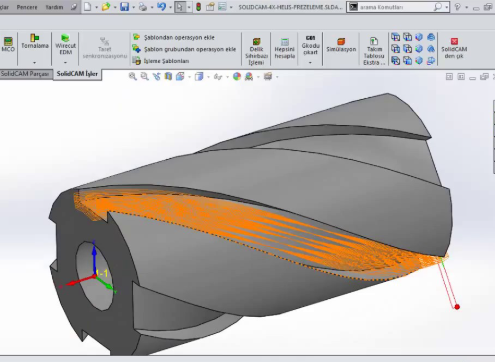Open the Help dropdown arrow

click(x=466, y=7)
